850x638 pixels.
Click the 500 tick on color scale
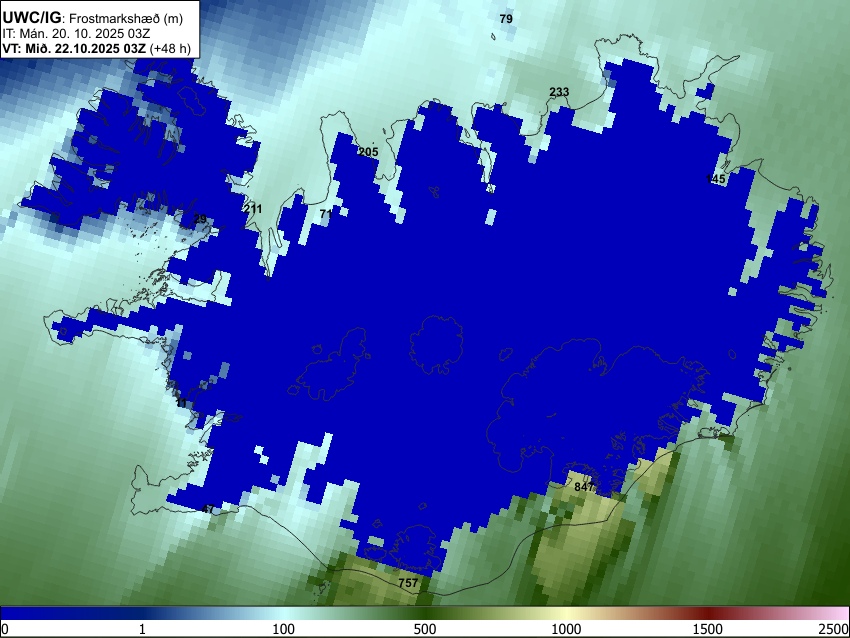[x=425, y=629]
